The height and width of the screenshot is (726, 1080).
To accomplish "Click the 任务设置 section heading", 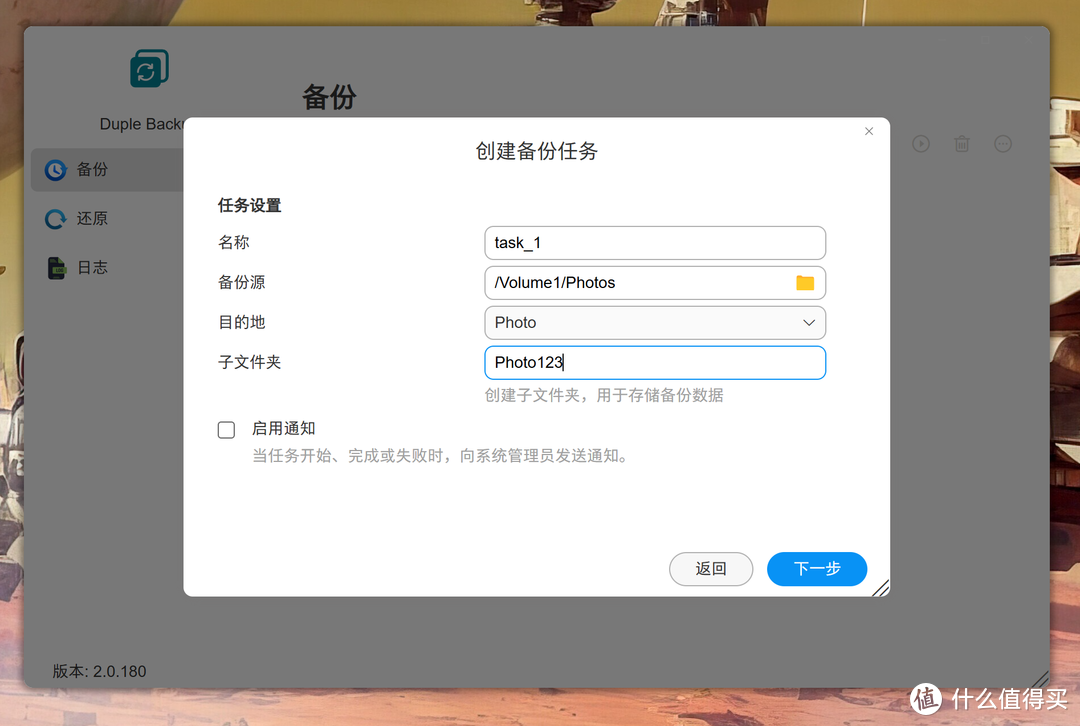I will [x=249, y=205].
